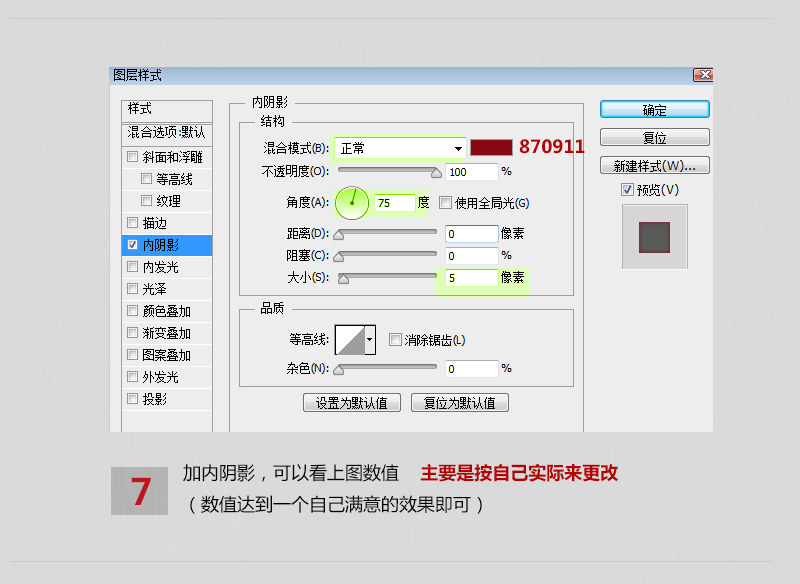Image resolution: width=800 pixels, height=584 pixels.
Task: Select the 投影 style row label
Action: (x=155, y=399)
